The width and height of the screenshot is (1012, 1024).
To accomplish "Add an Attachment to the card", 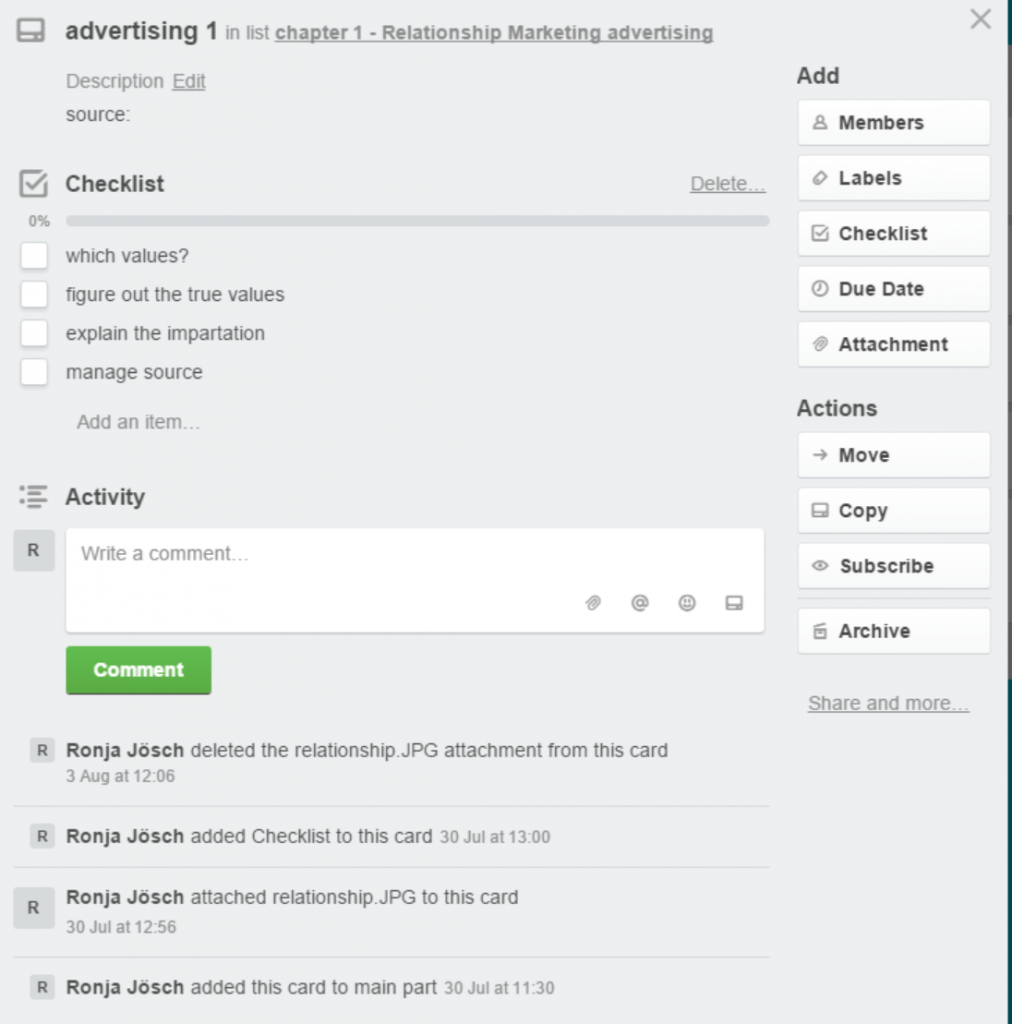I will coord(893,344).
